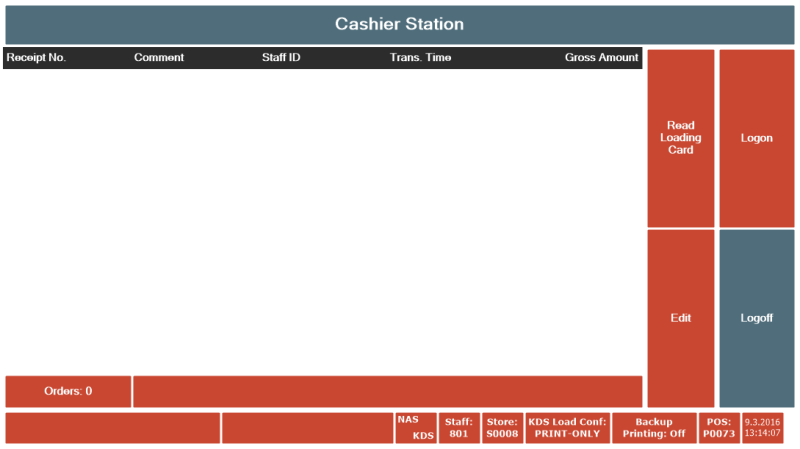
Task: Click the empty receipt list area
Action: [x=322, y=222]
